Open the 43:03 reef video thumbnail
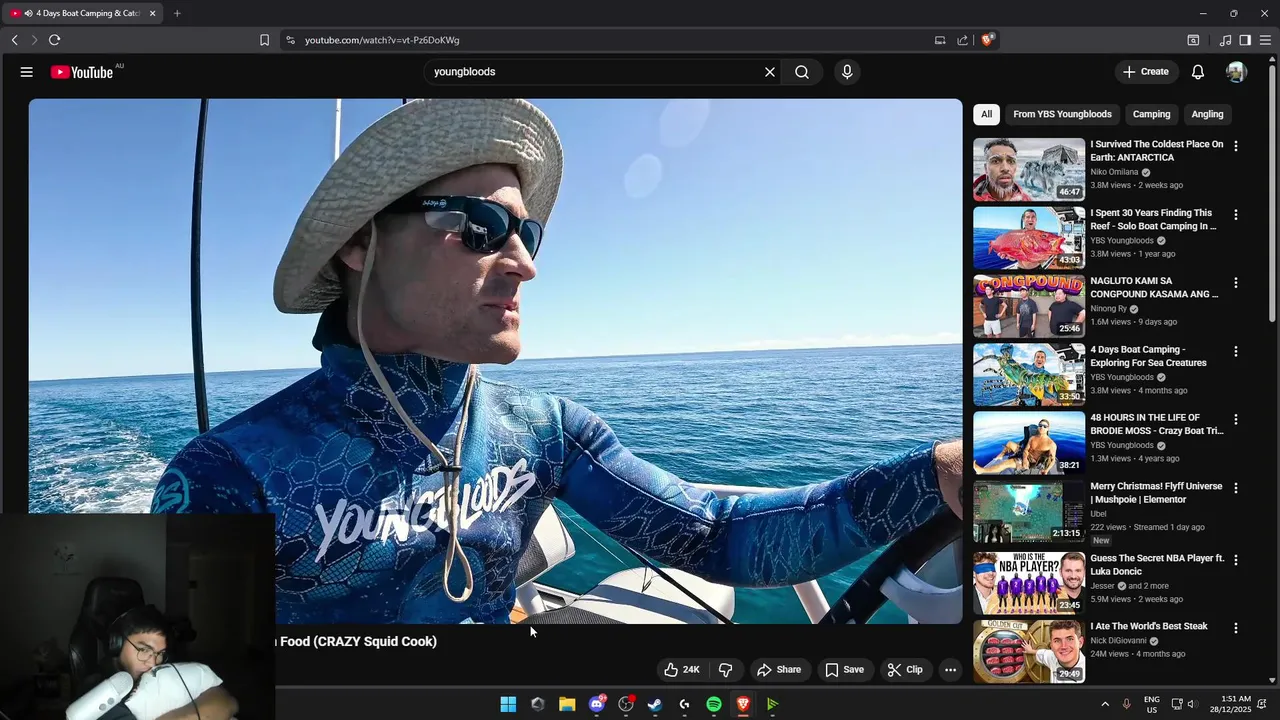Viewport: 1280px width, 720px height. point(1029,238)
